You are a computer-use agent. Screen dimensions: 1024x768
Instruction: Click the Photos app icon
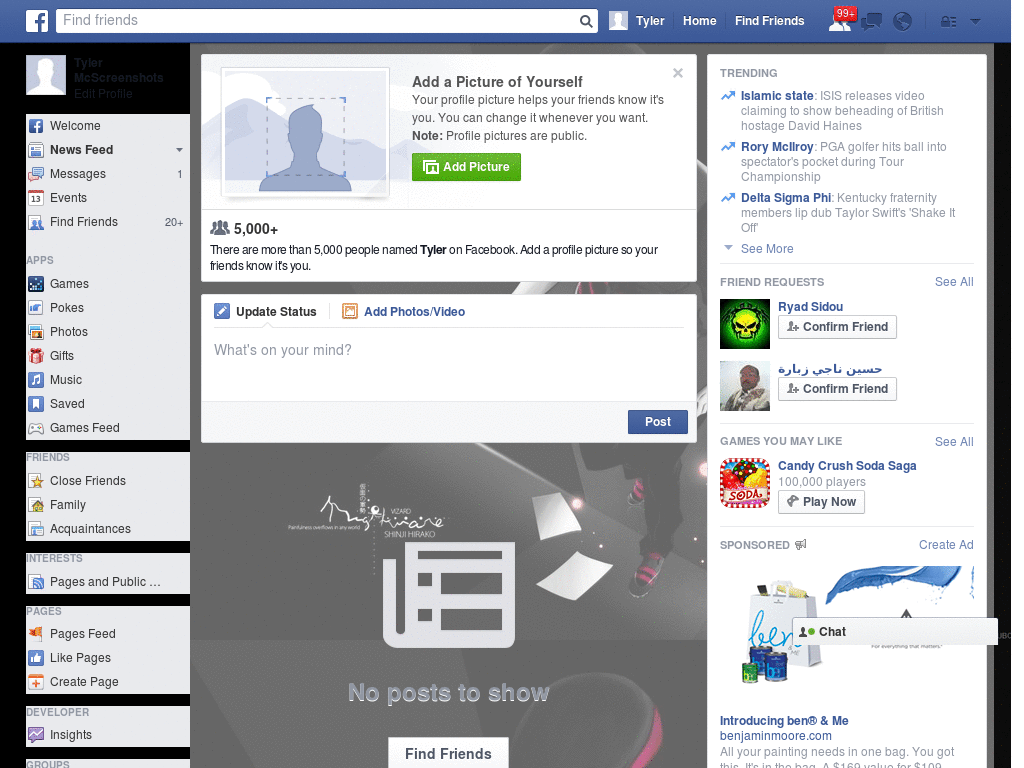(x=36, y=332)
